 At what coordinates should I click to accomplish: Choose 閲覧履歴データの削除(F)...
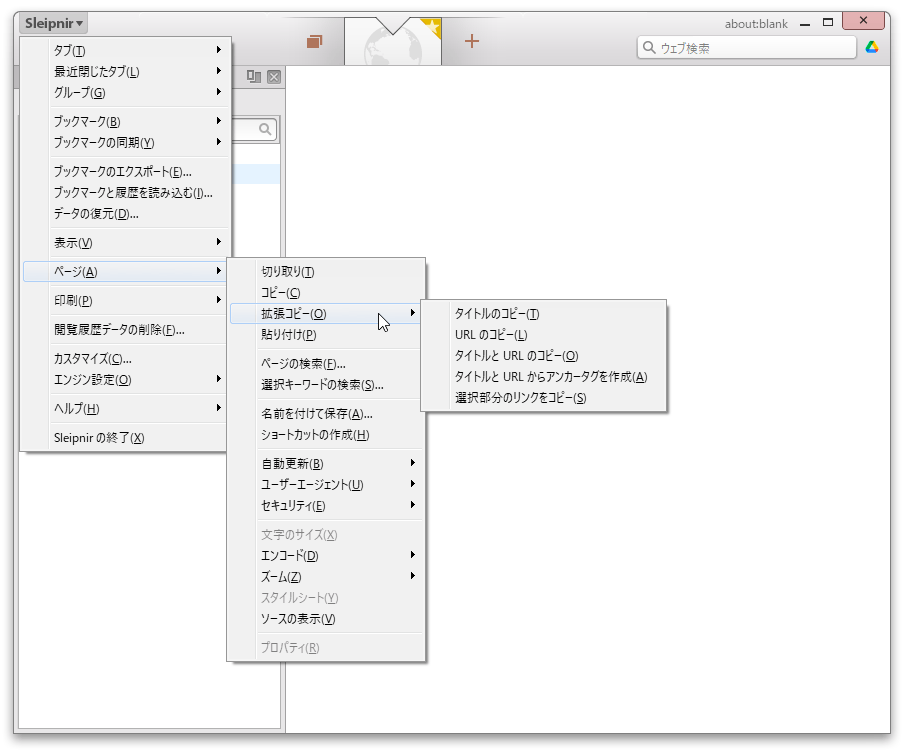pyautogui.click(x=126, y=330)
